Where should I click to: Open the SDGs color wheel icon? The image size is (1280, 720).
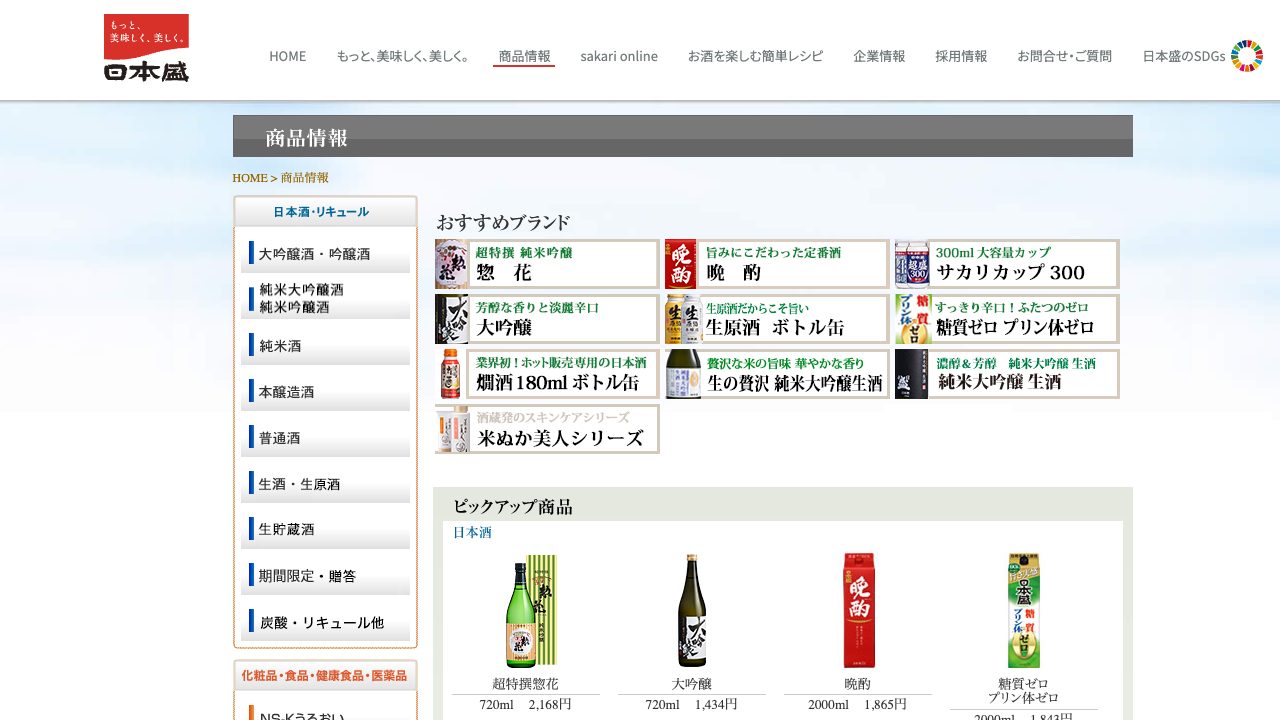click(x=1247, y=56)
